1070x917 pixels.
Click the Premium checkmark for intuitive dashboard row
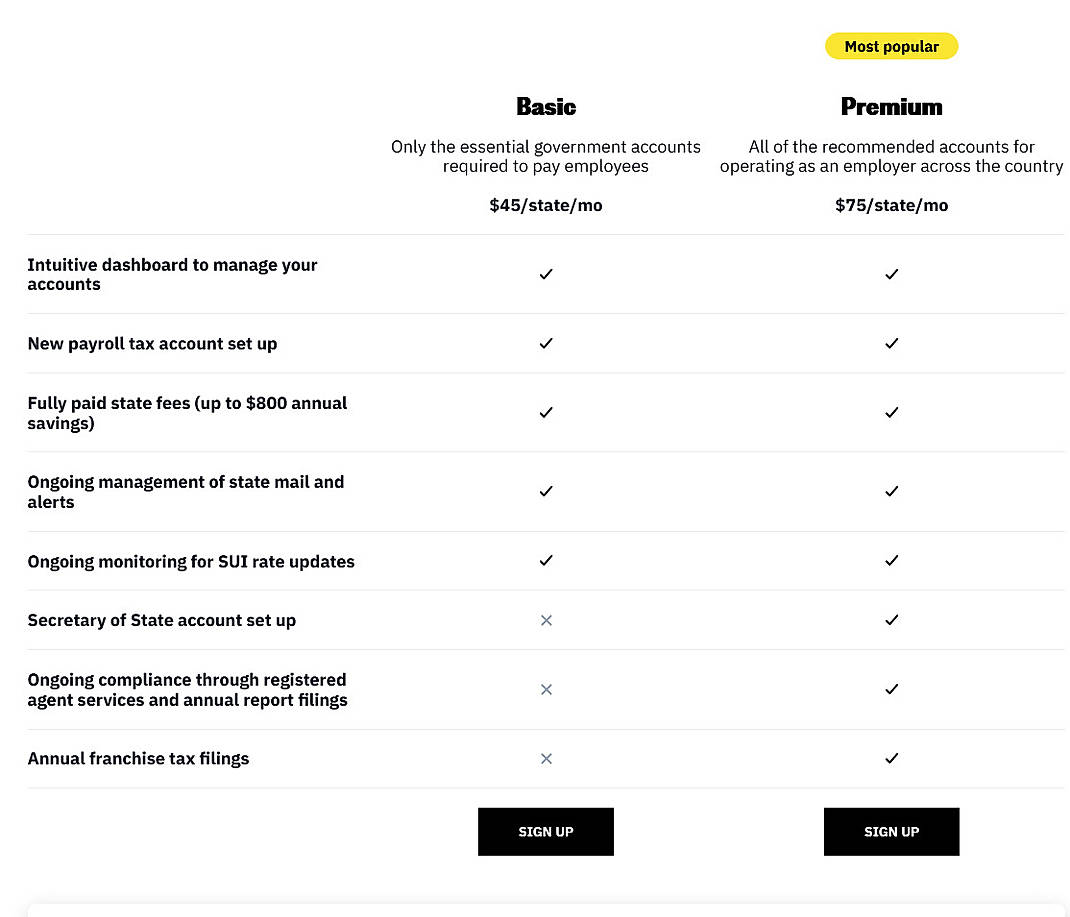[891, 274]
